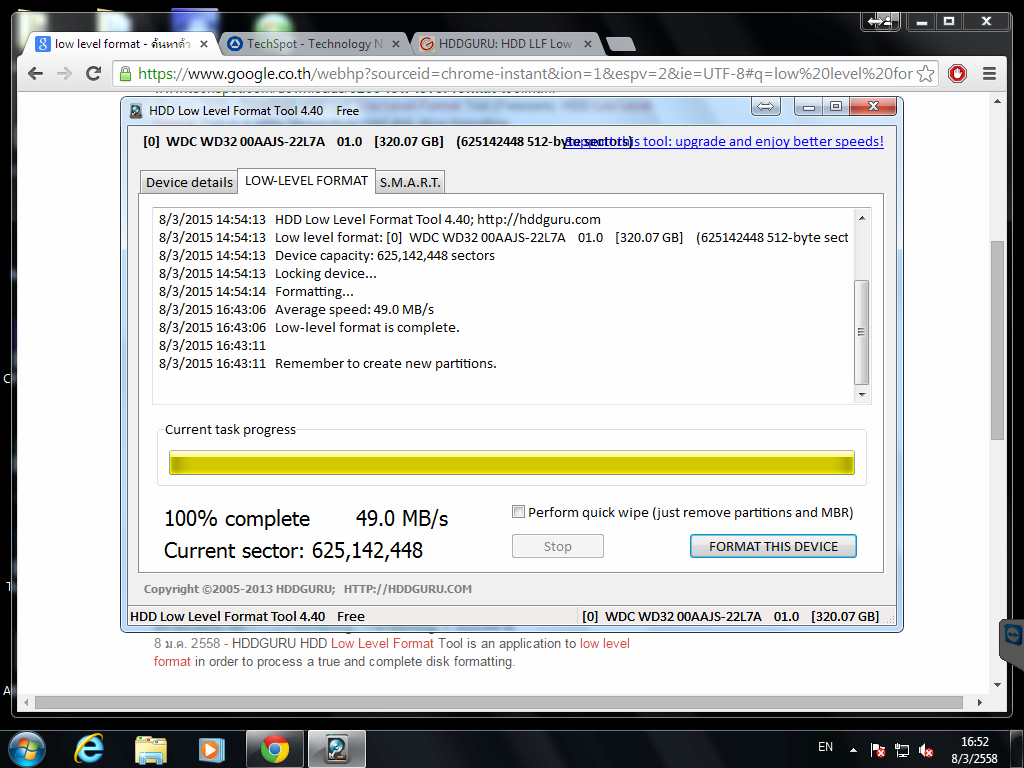
Task: Close the low level format Google tab
Action: [204, 44]
